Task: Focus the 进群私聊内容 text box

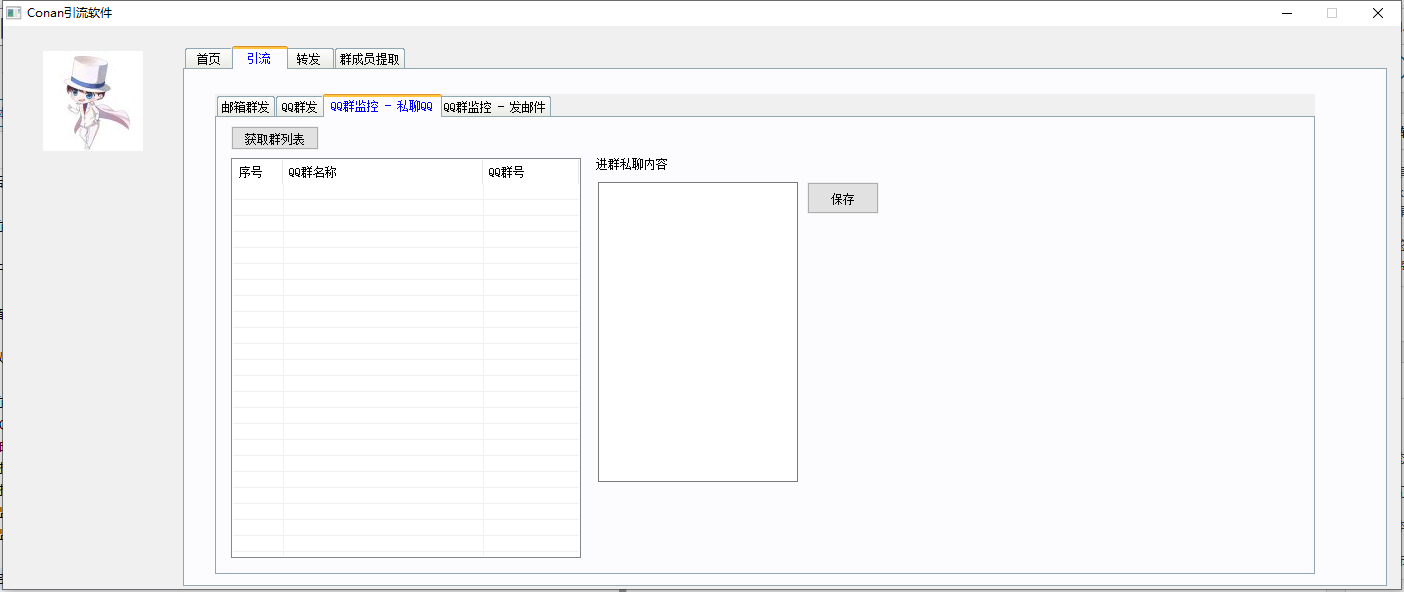Action: pyautogui.click(x=697, y=331)
